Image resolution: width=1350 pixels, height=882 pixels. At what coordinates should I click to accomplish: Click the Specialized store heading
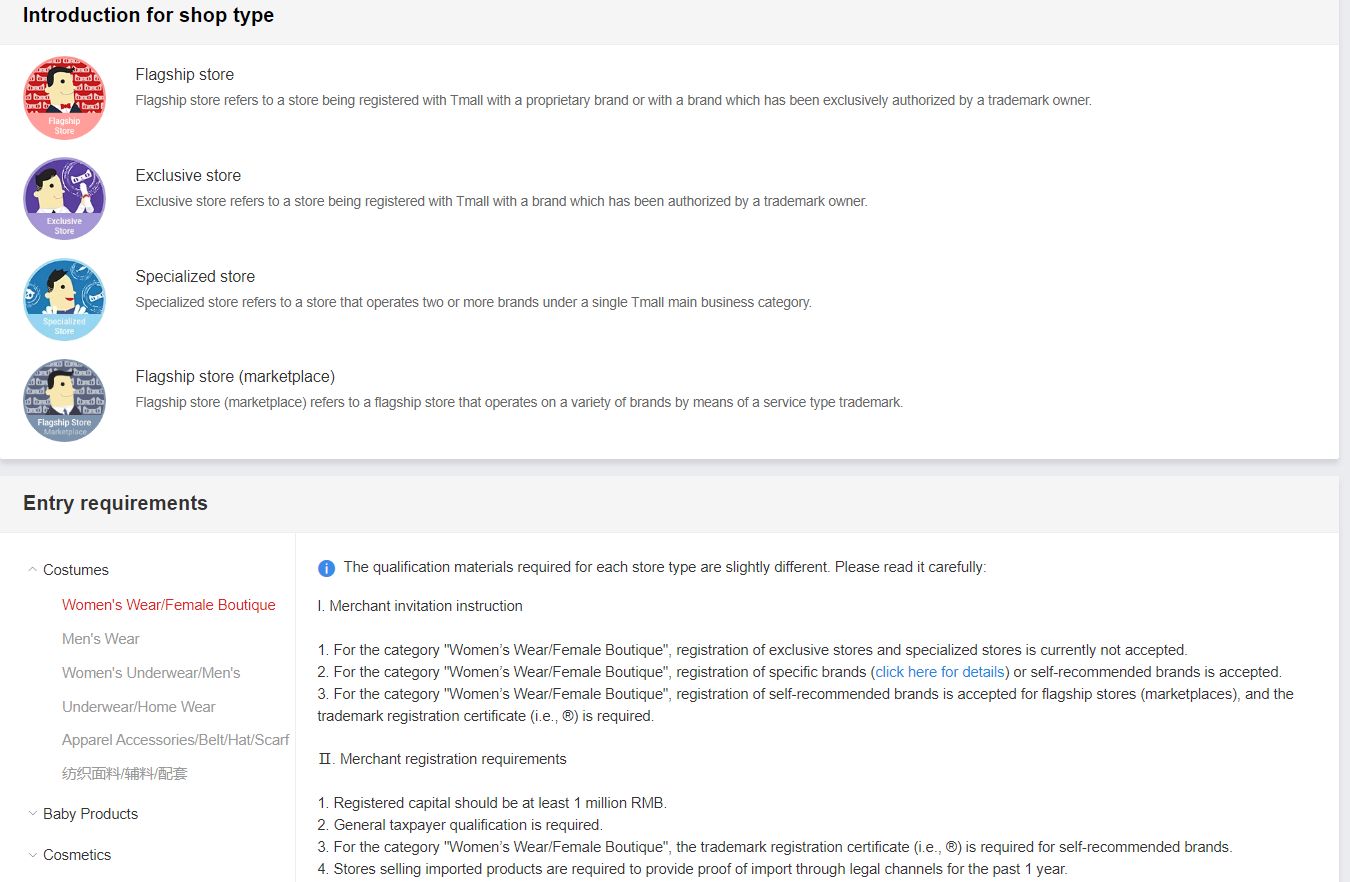195,277
